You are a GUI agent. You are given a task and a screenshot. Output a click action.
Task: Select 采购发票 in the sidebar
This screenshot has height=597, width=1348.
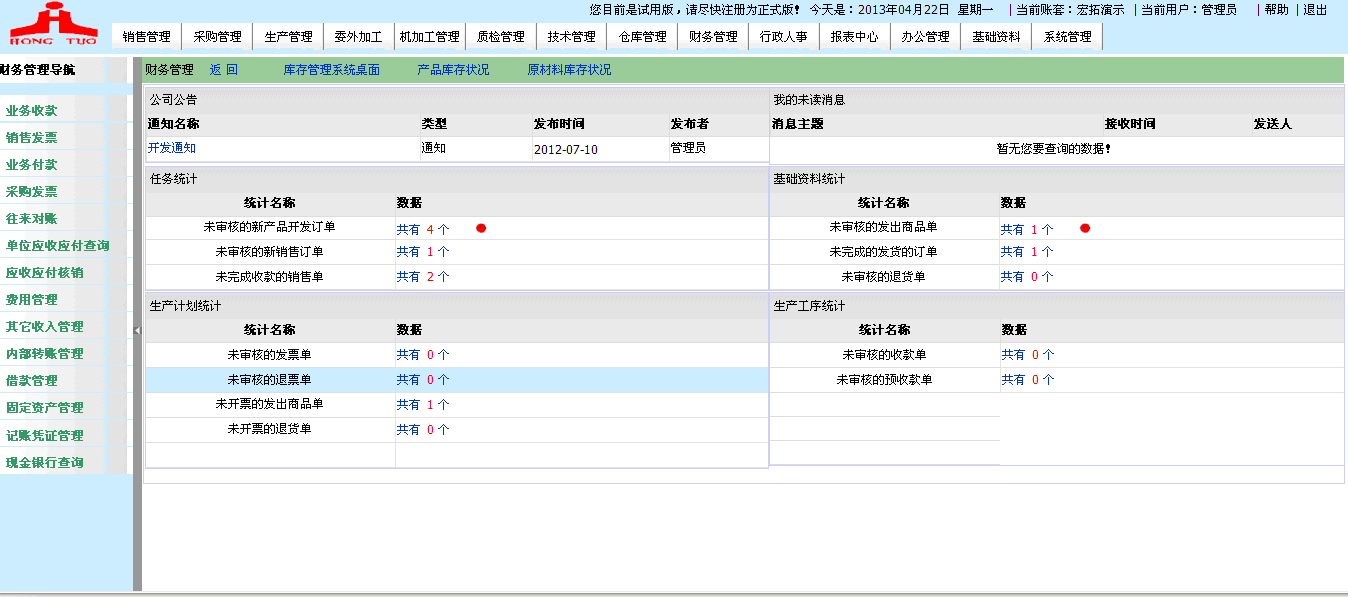tap(32, 191)
